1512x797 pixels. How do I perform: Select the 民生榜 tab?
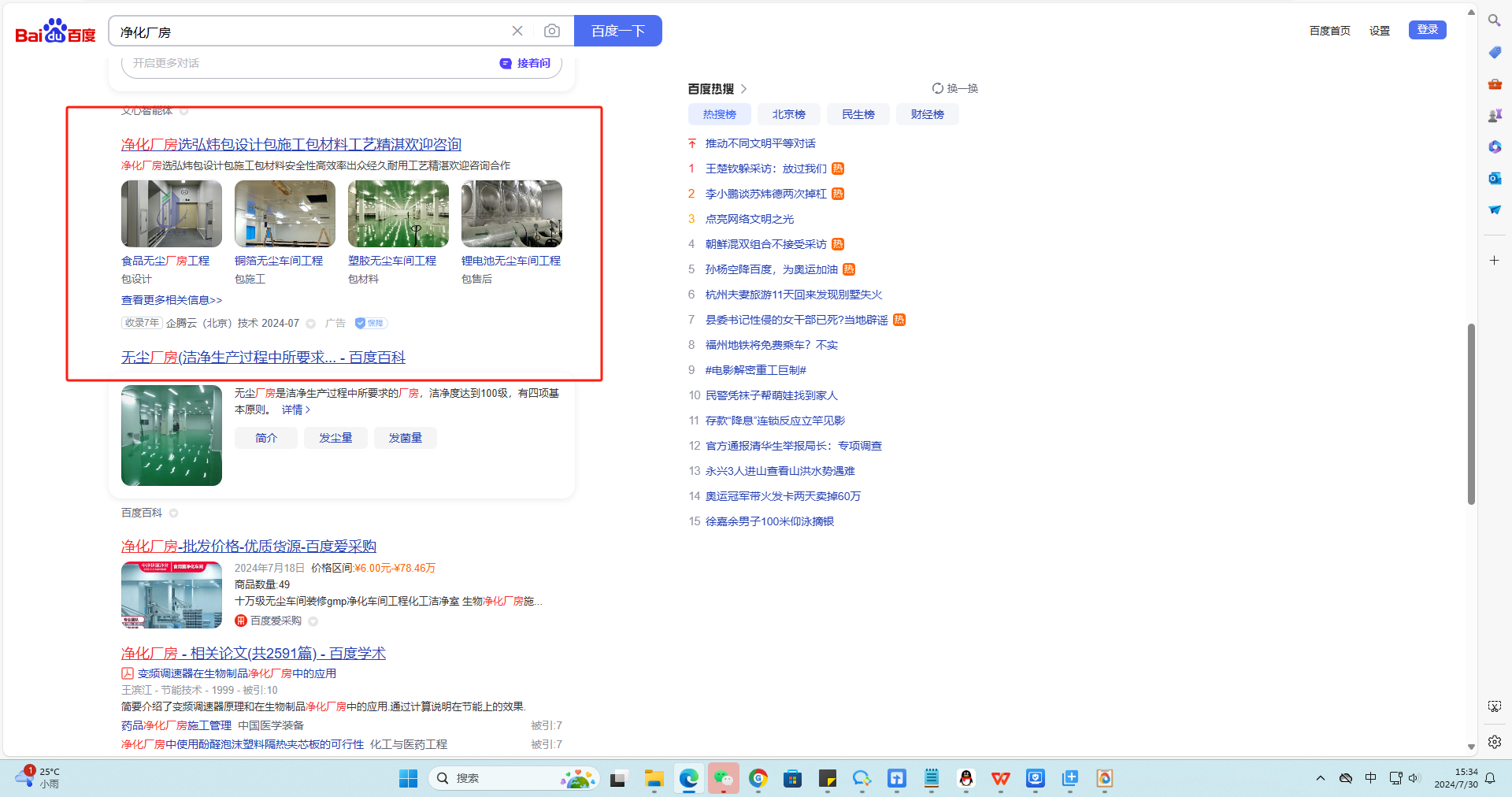[x=858, y=114]
